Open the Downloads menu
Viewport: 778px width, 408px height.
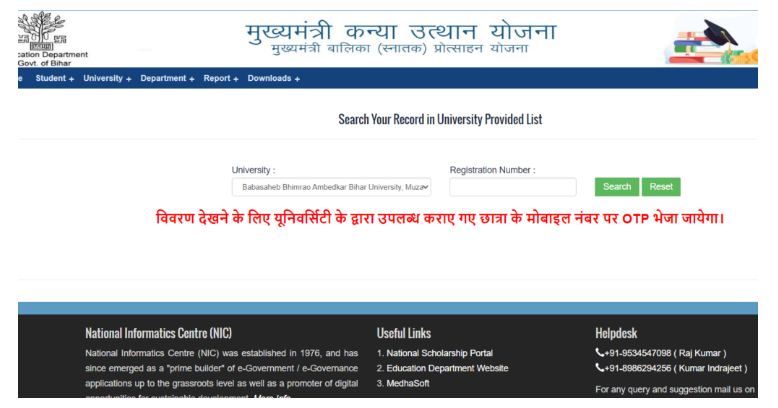click(273, 78)
